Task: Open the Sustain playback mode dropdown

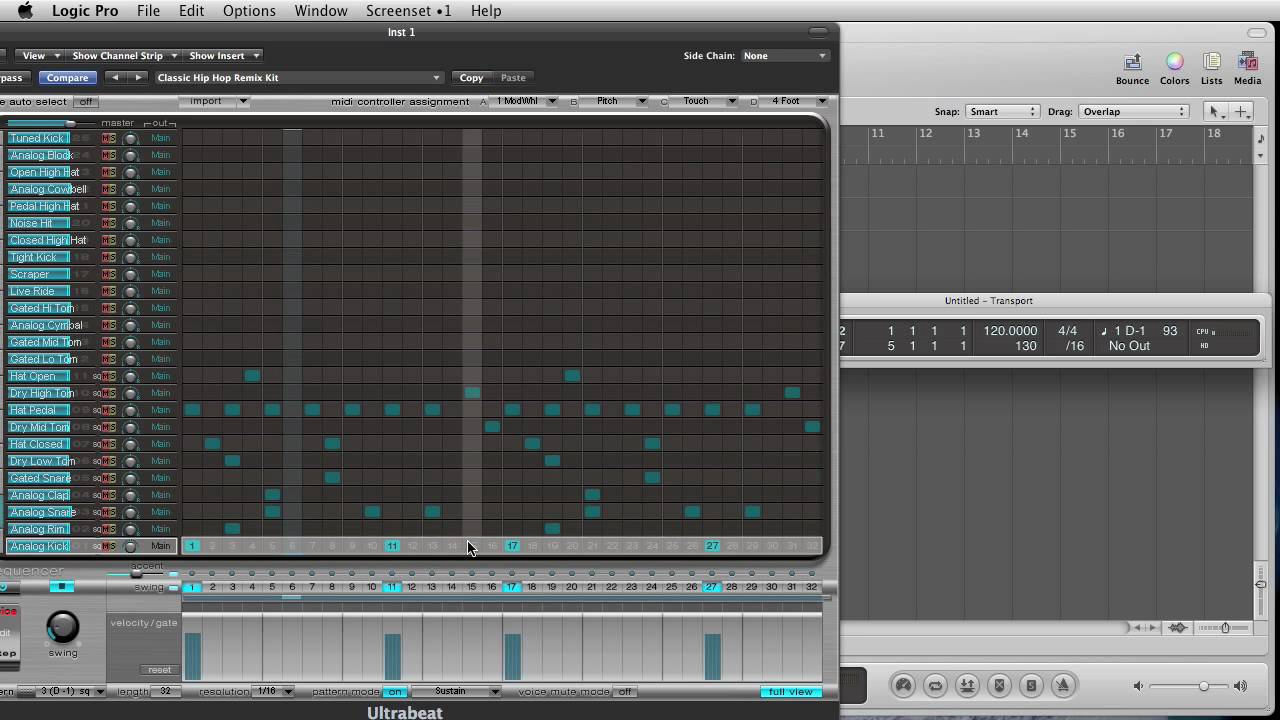Action: click(455, 691)
